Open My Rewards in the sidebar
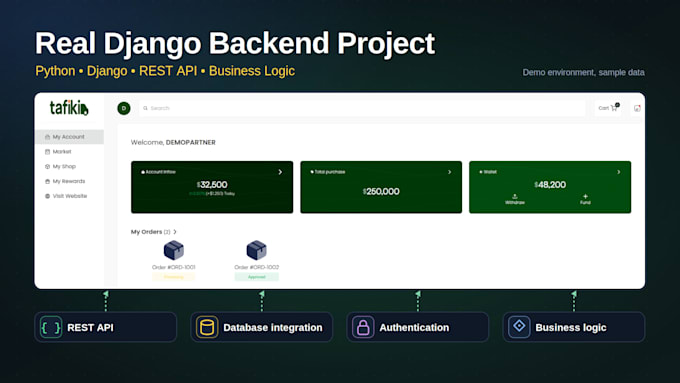Screen dimensions: 680x383 [x=69, y=181]
